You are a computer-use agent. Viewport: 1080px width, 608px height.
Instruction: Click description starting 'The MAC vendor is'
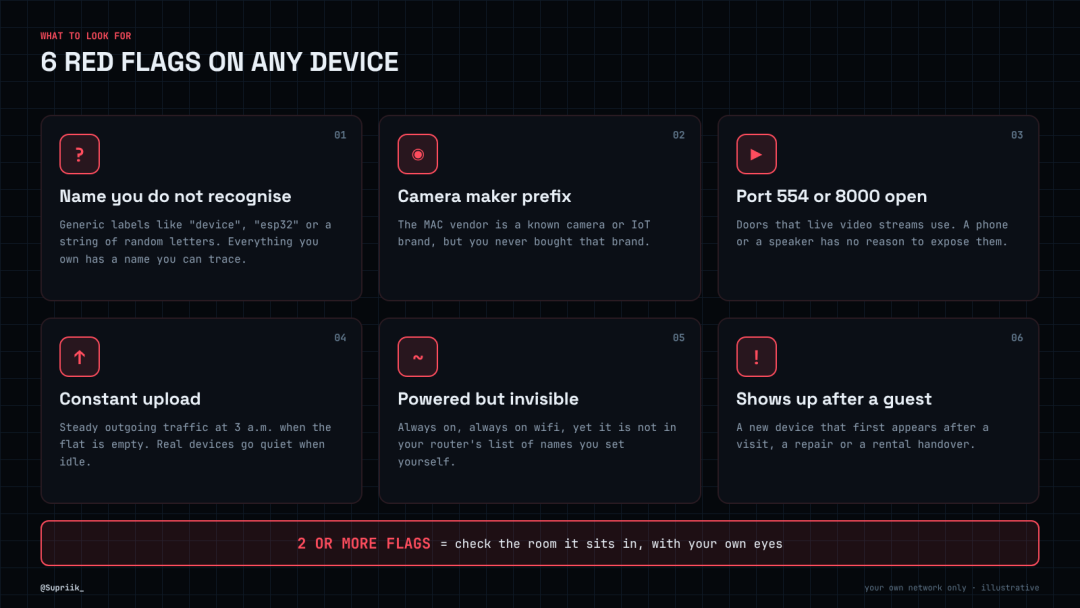[524, 233]
